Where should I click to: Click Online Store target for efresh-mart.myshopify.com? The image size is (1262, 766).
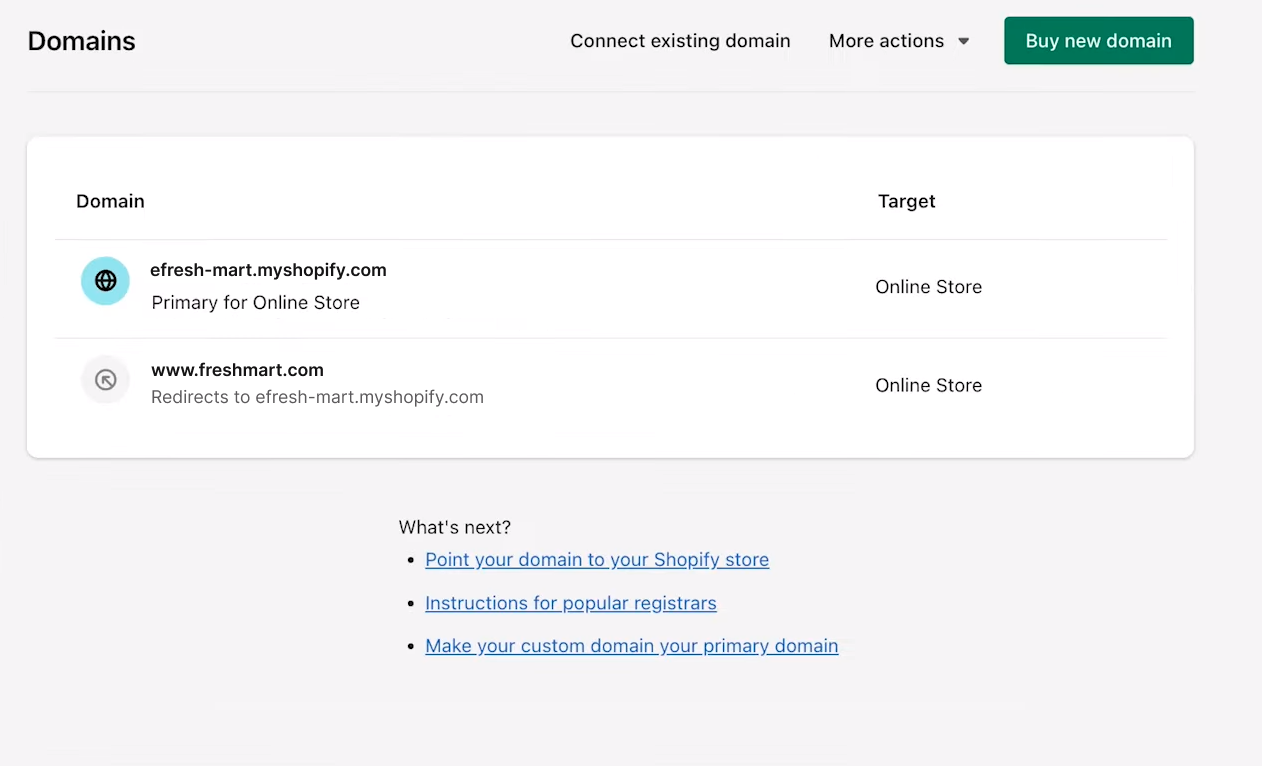928,287
